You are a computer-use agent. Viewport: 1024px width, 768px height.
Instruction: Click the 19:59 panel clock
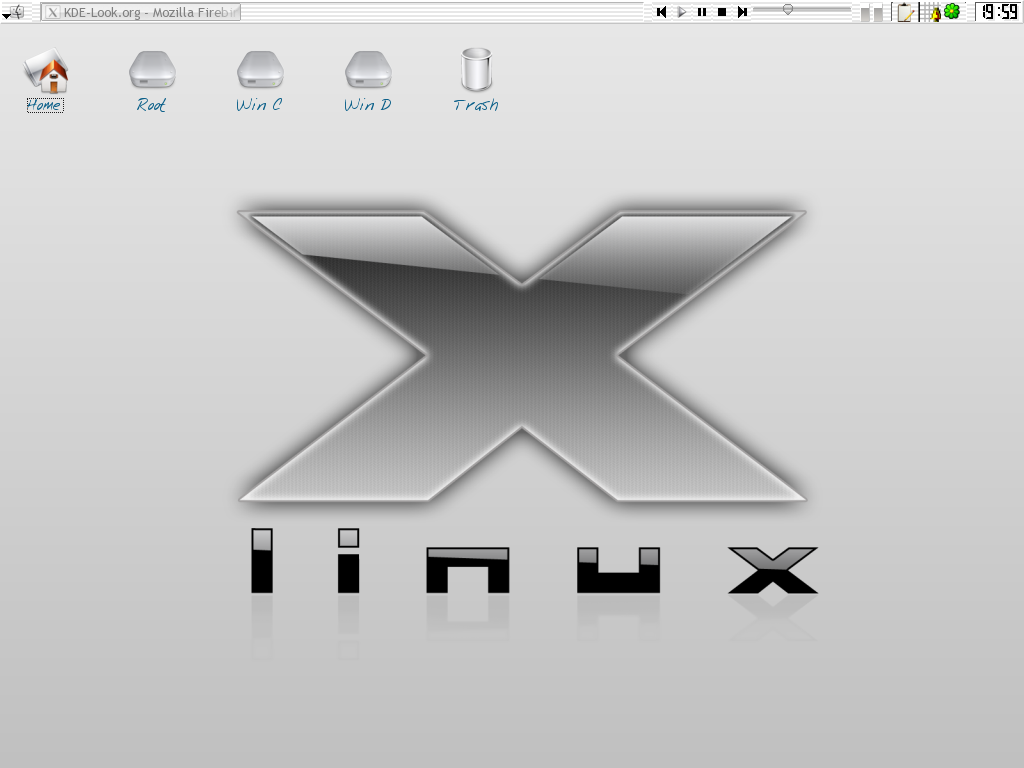coord(999,12)
